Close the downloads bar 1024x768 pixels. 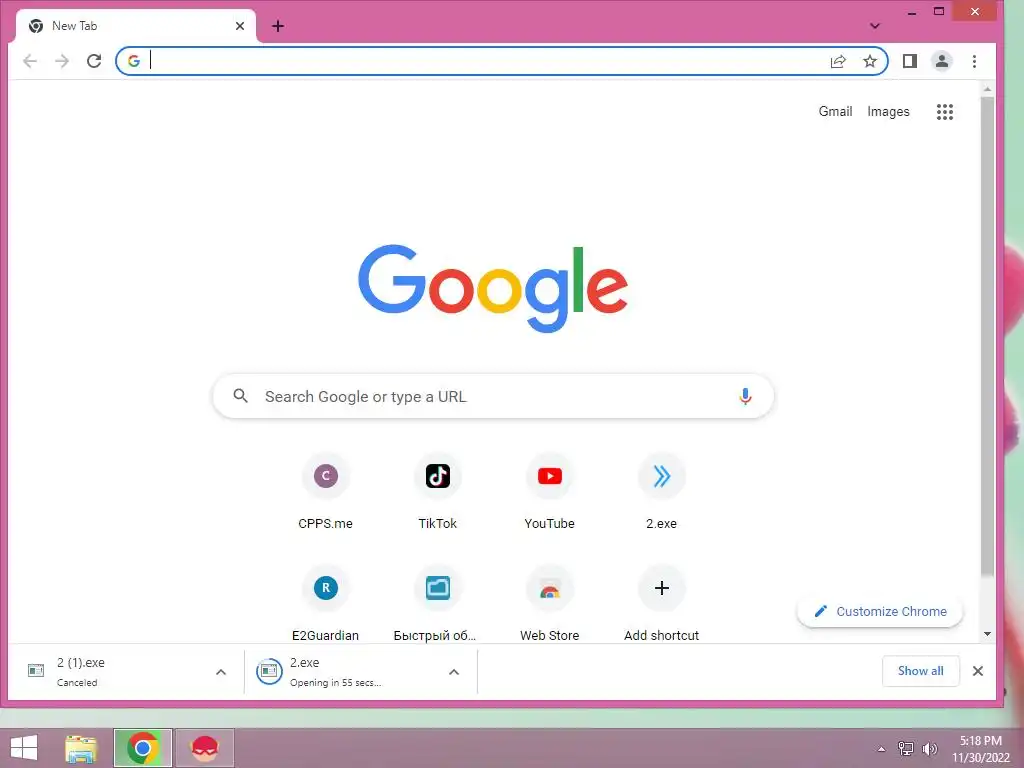pyautogui.click(x=978, y=671)
